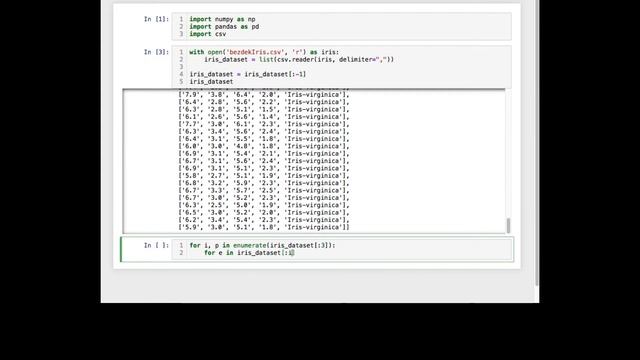The width and height of the screenshot is (640, 360).
Task: Click output row '6.3', '2.5', '5.0', '1.9'
Action: [264, 205]
